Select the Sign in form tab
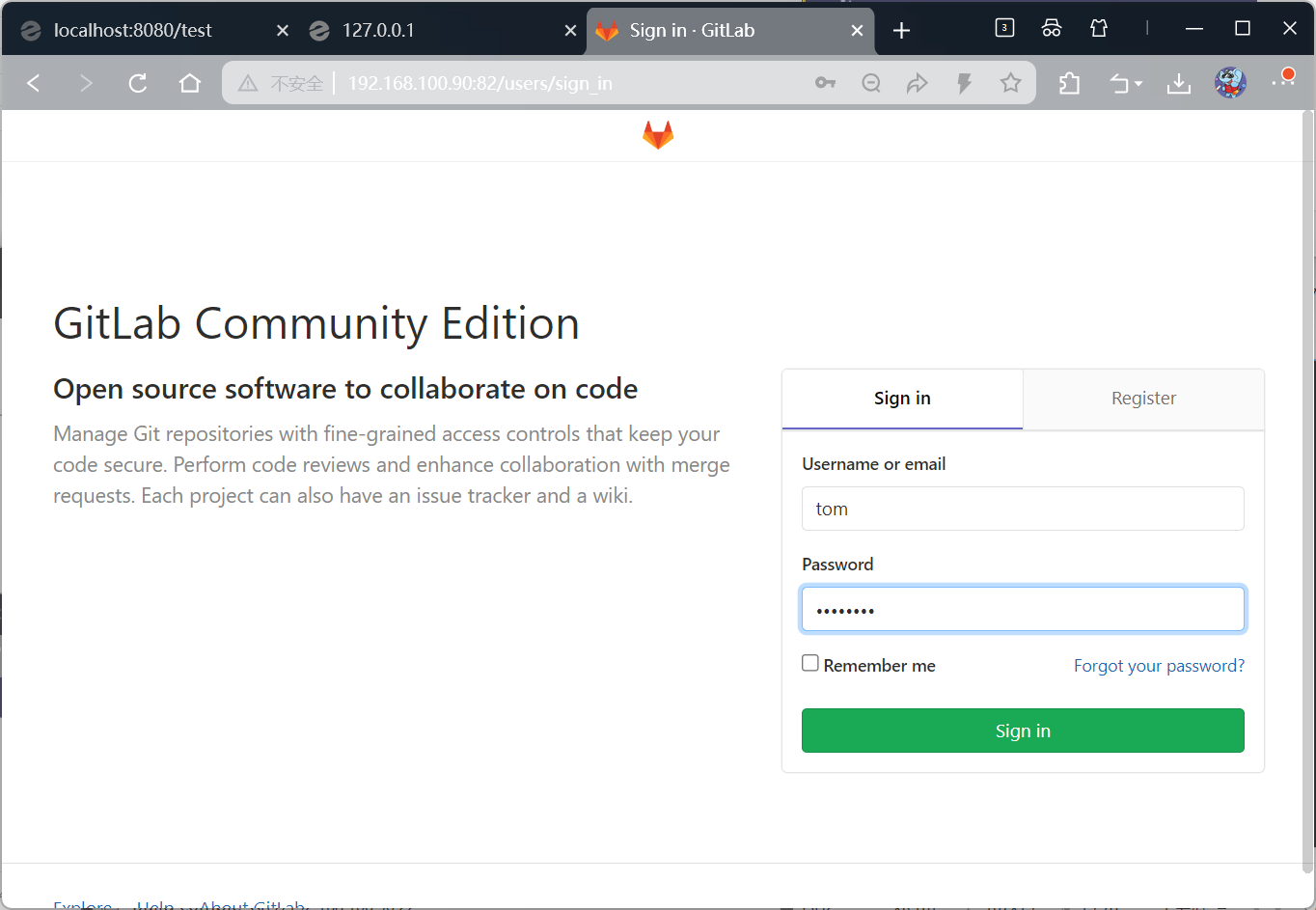This screenshot has width=1316, height=910. click(x=902, y=399)
